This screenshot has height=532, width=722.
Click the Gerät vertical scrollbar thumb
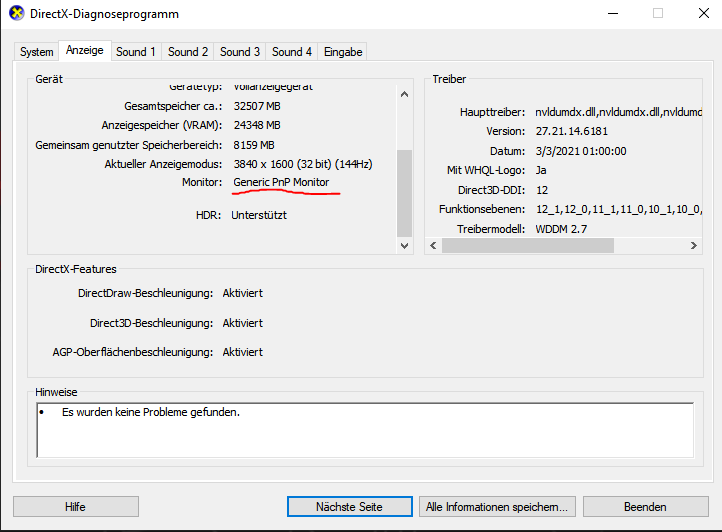click(x=404, y=193)
